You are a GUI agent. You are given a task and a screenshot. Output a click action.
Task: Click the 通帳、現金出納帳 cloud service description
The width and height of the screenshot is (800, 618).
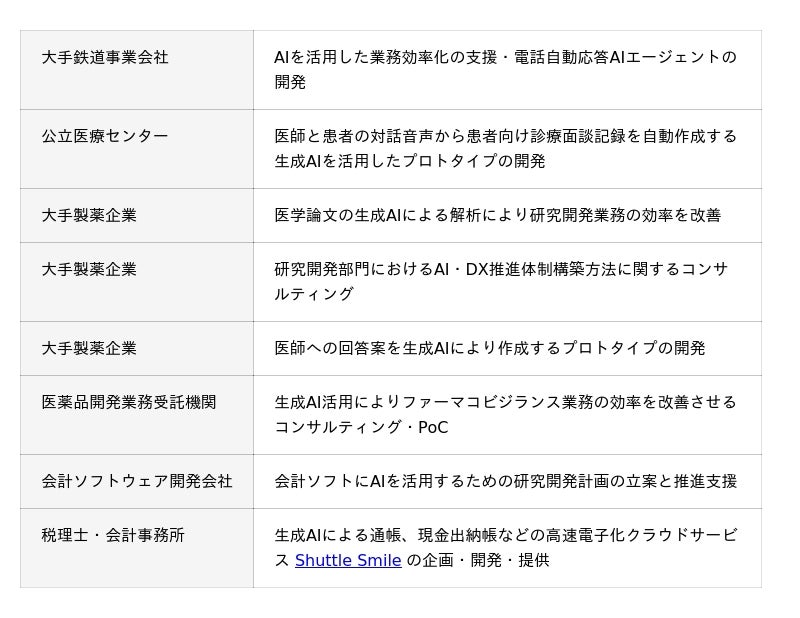(505, 536)
